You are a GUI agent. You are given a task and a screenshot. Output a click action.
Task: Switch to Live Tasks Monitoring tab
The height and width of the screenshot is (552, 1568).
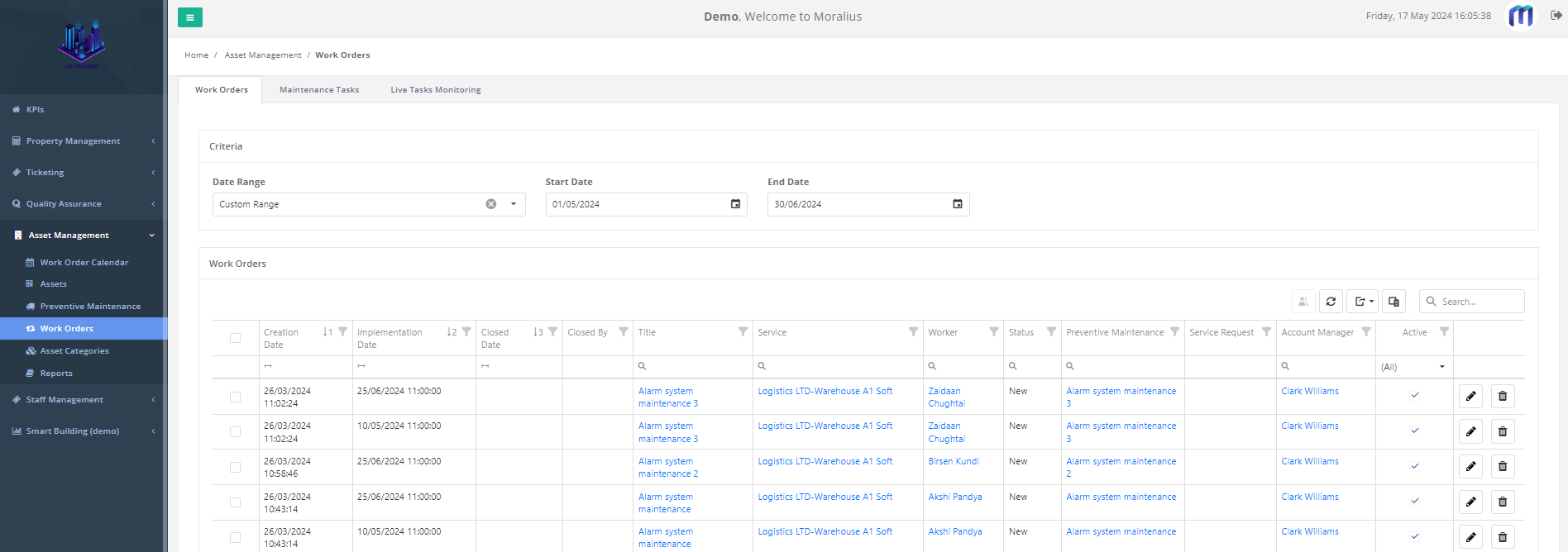pyautogui.click(x=436, y=90)
